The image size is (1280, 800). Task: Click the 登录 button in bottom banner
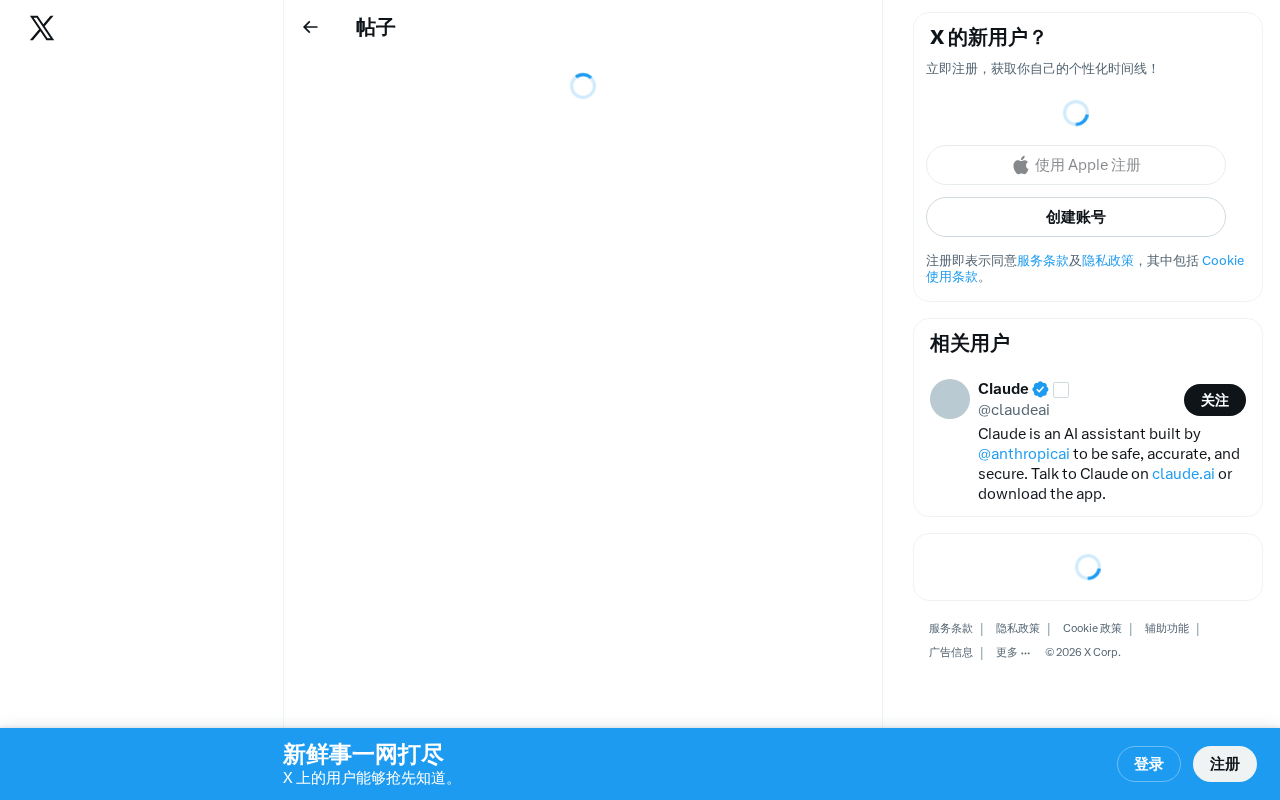click(1149, 764)
